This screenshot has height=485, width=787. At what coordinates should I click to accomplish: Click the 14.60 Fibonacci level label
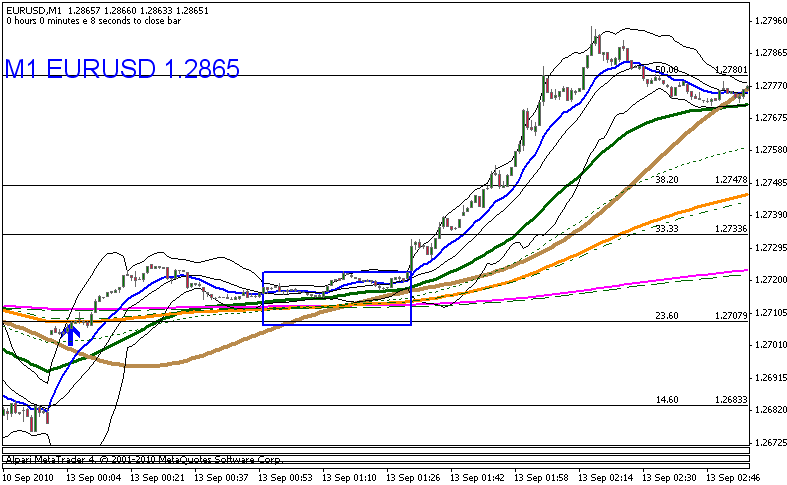coord(667,399)
